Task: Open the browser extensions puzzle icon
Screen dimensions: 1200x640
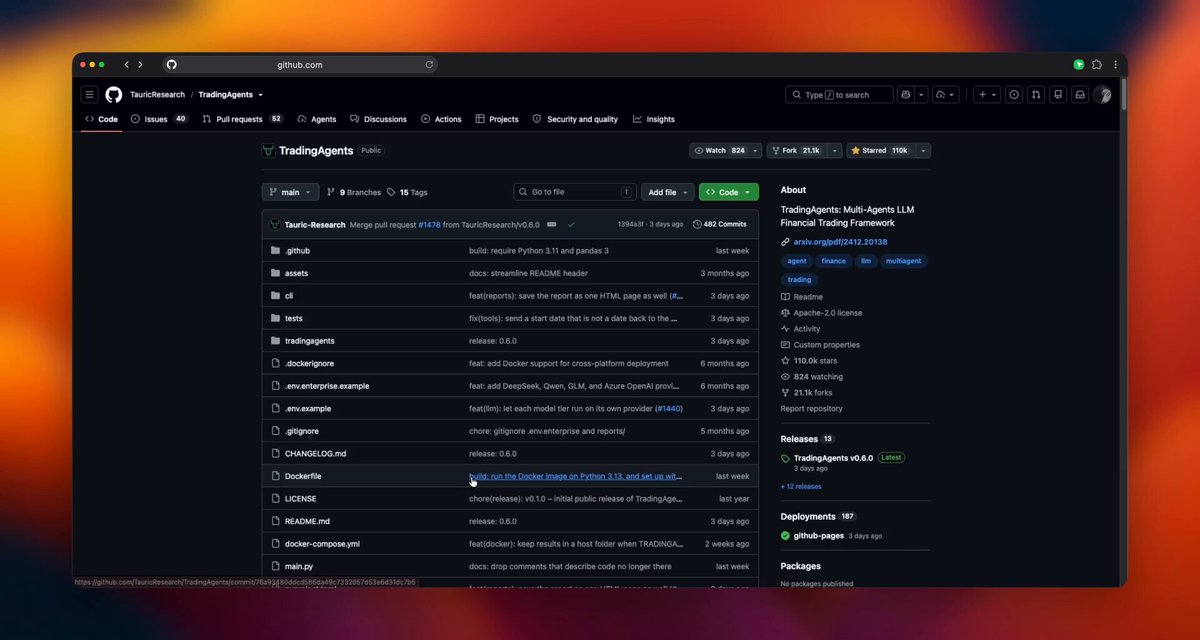Action: pos(1097,65)
